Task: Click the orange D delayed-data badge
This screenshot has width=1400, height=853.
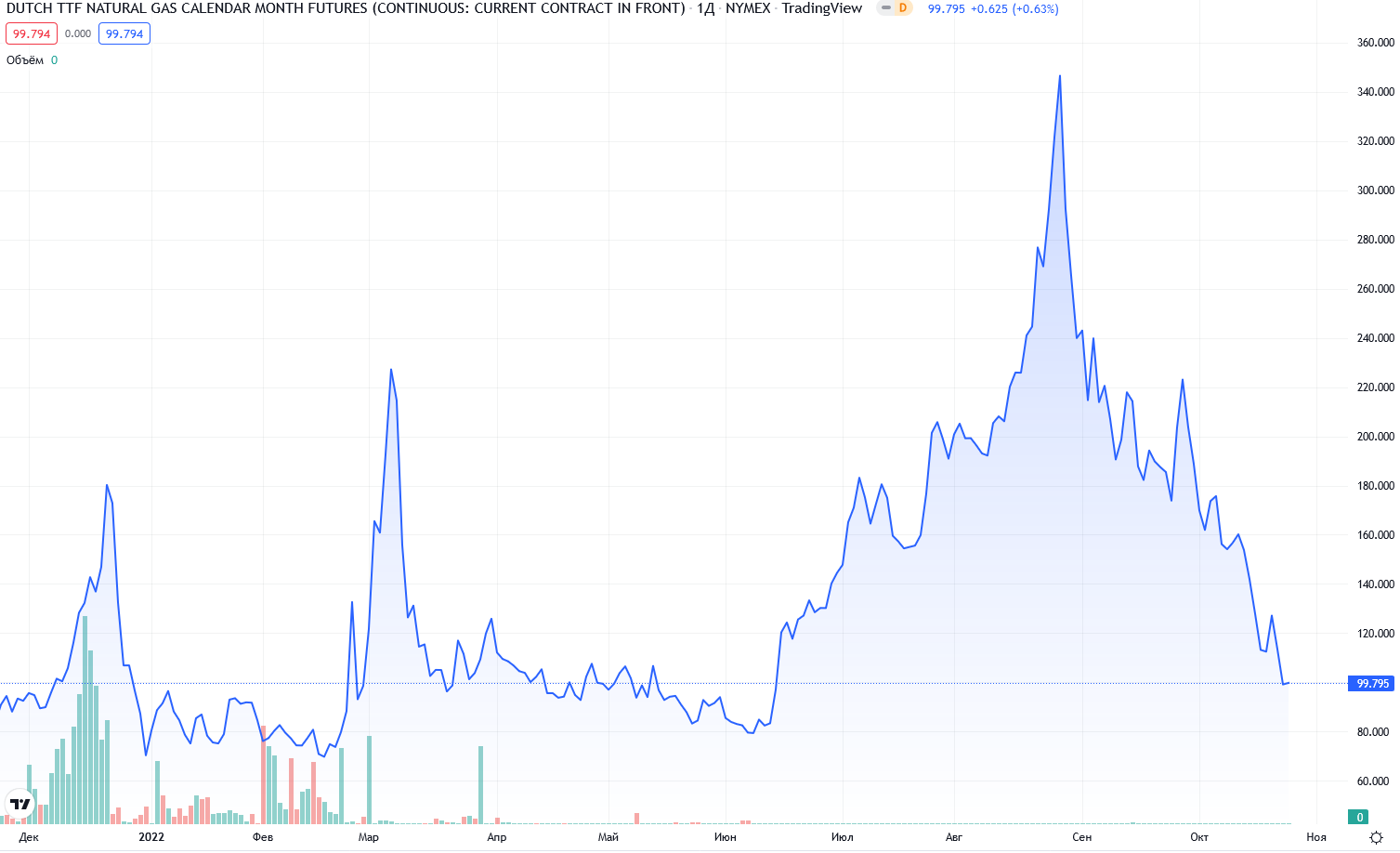Action: coord(901,8)
